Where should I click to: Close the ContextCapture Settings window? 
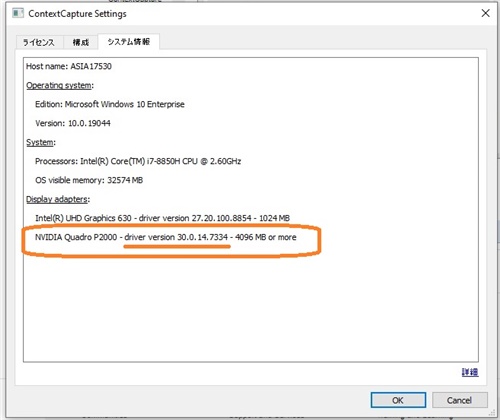pos(485,13)
